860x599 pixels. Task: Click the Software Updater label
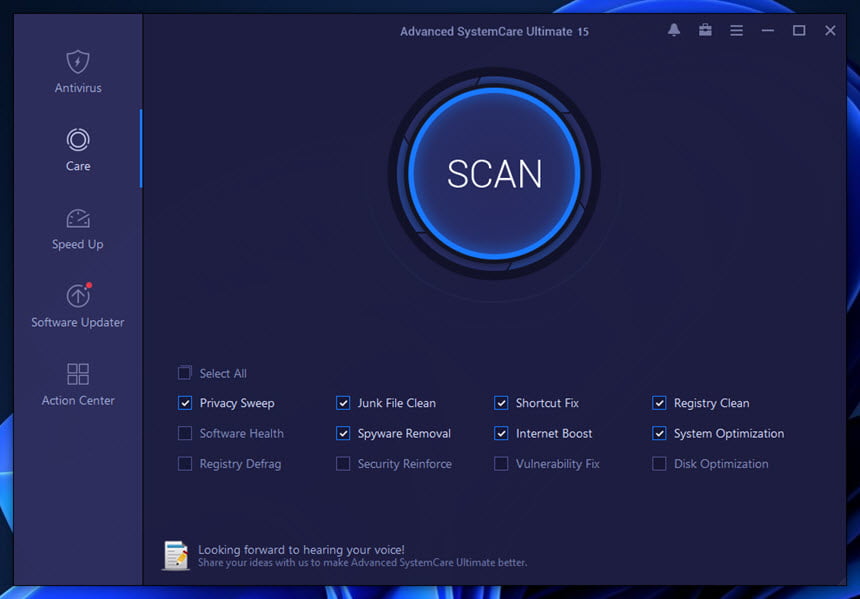[x=78, y=323]
